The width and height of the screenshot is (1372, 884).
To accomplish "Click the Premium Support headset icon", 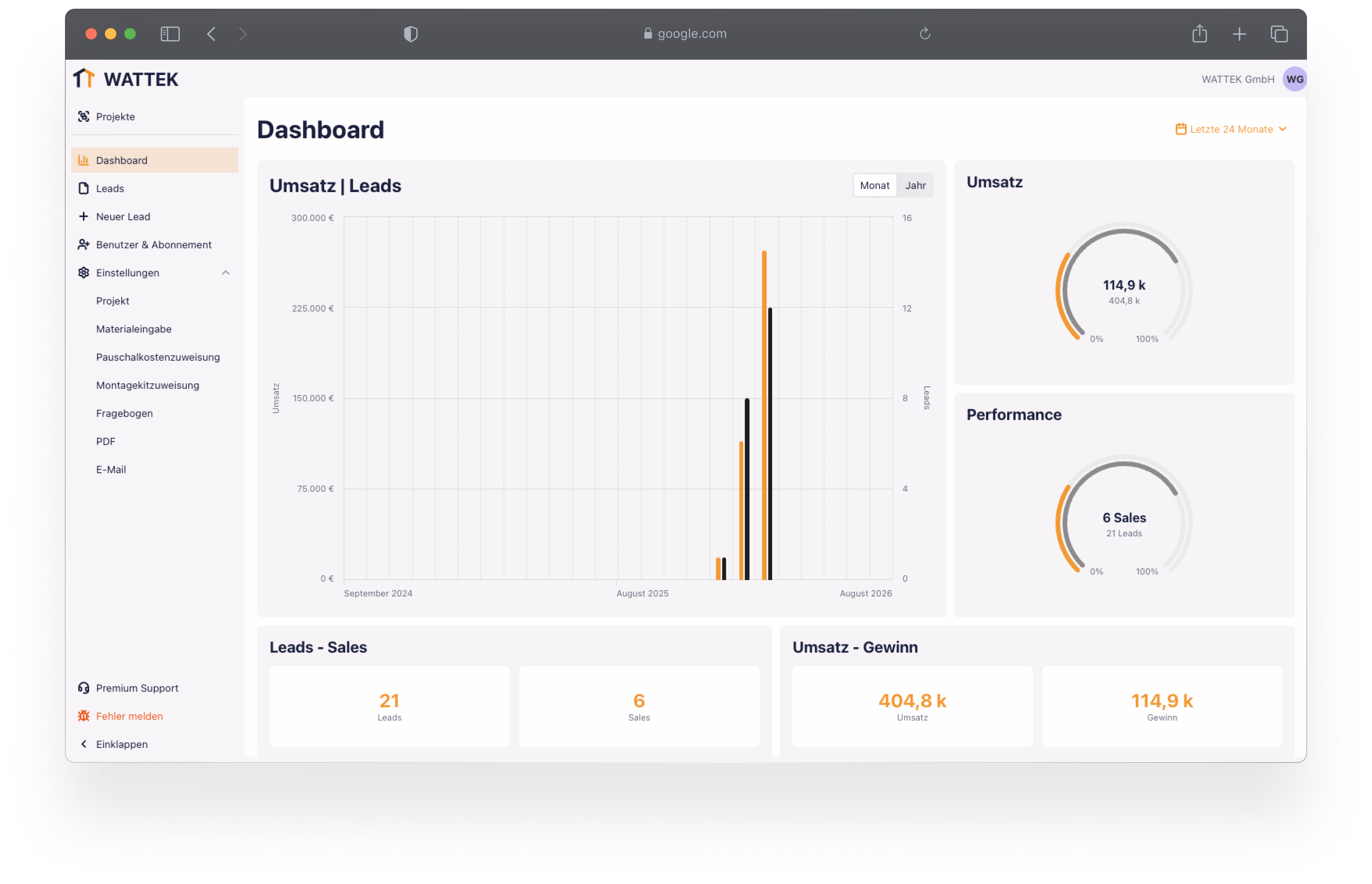I will [x=84, y=688].
